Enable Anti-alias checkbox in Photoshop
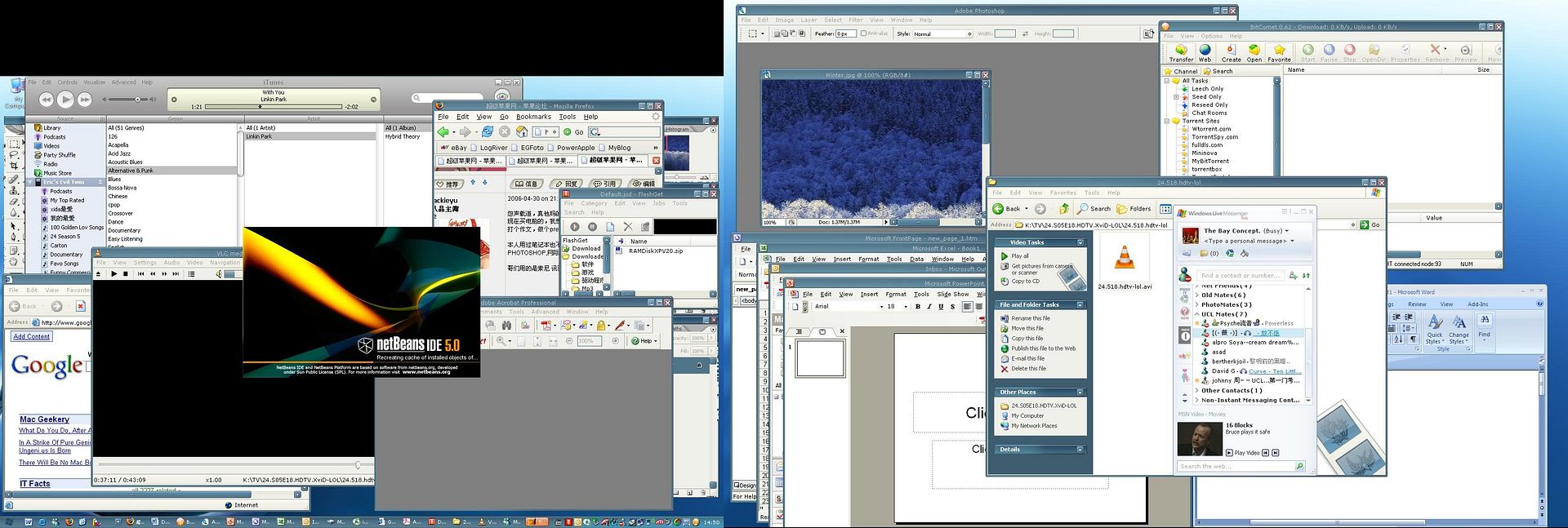The width and height of the screenshot is (1568, 528). [864, 33]
